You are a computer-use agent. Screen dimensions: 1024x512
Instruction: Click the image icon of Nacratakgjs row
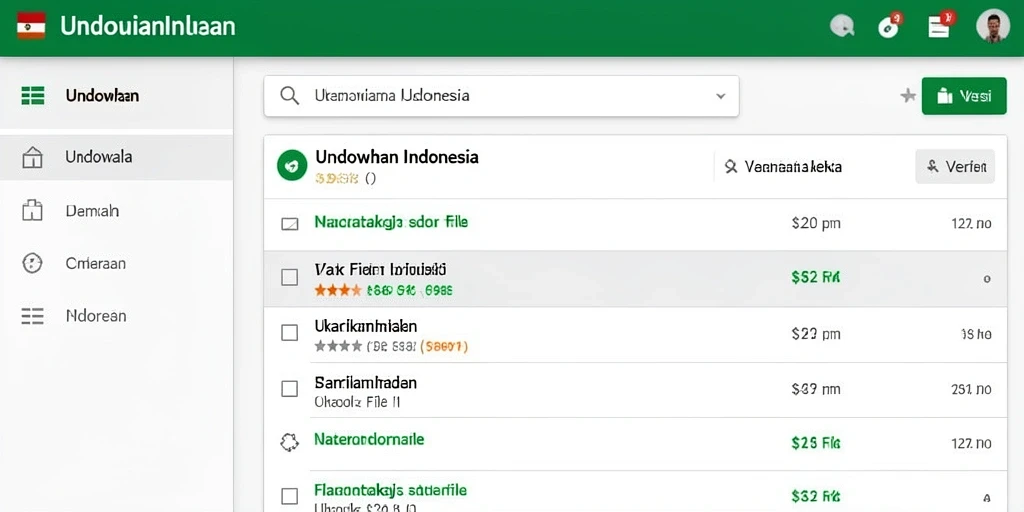pyautogui.click(x=289, y=224)
